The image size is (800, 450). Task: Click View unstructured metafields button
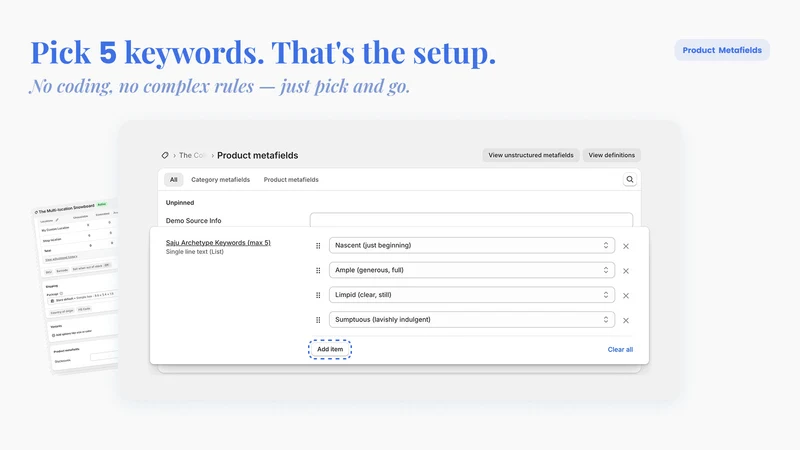coord(531,155)
